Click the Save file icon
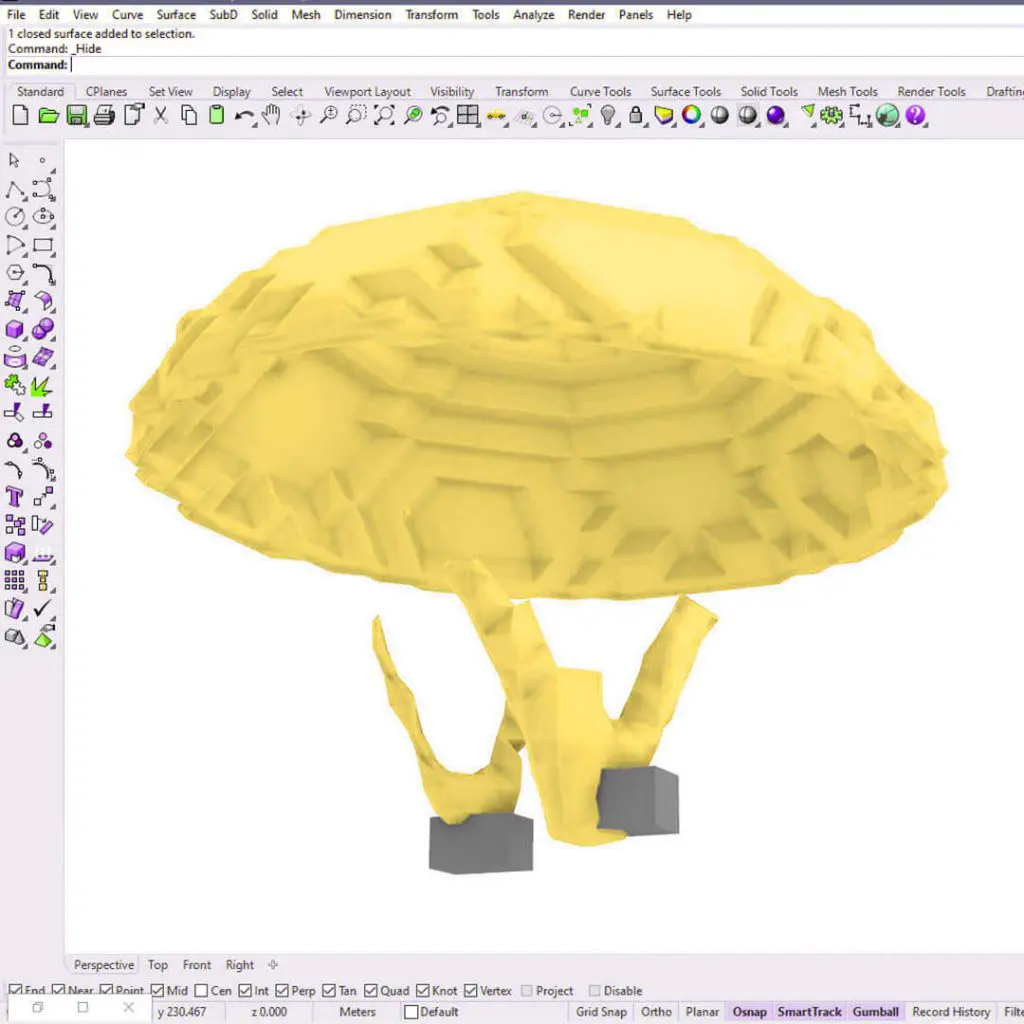This screenshot has height=1024, width=1024. point(76,116)
